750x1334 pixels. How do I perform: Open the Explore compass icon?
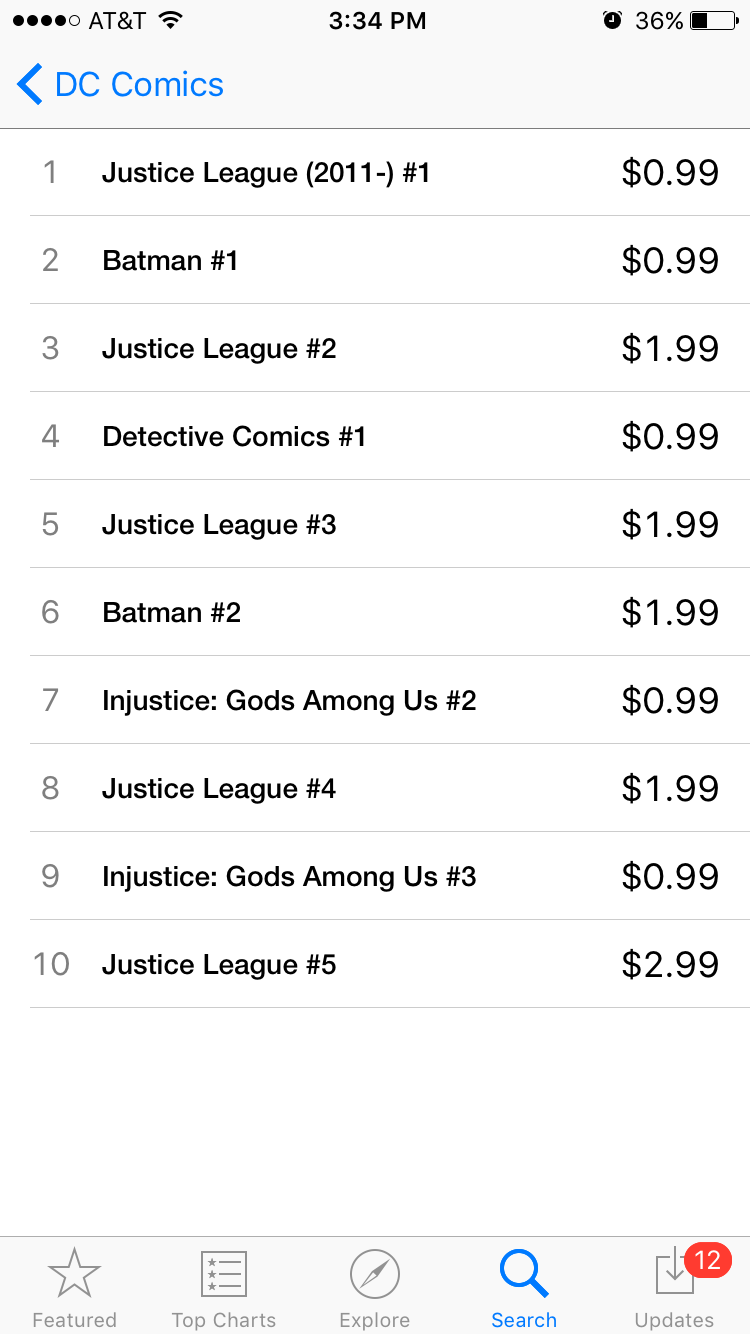(x=375, y=1274)
